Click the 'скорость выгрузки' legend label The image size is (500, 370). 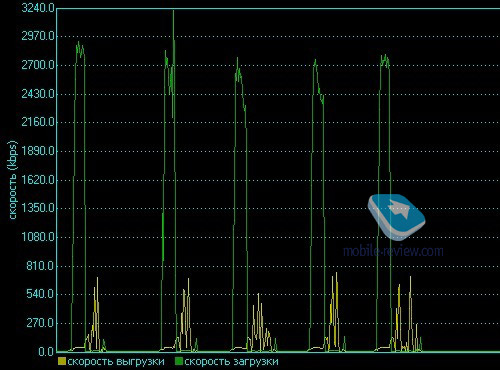[116, 361]
